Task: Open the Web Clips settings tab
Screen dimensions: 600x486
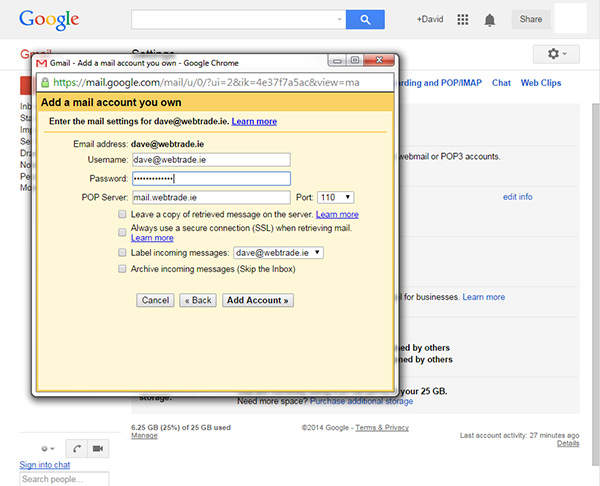Action: click(x=541, y=83)
